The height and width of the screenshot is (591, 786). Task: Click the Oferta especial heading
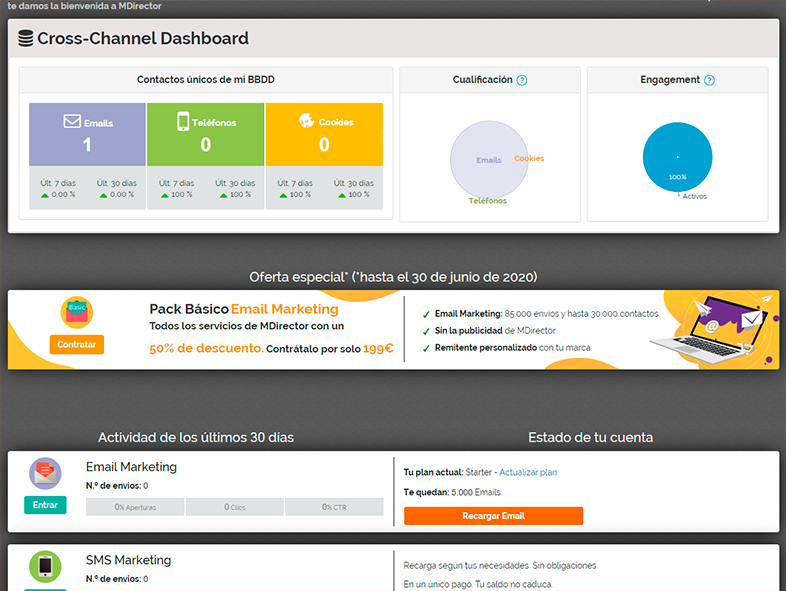point(393,277)
